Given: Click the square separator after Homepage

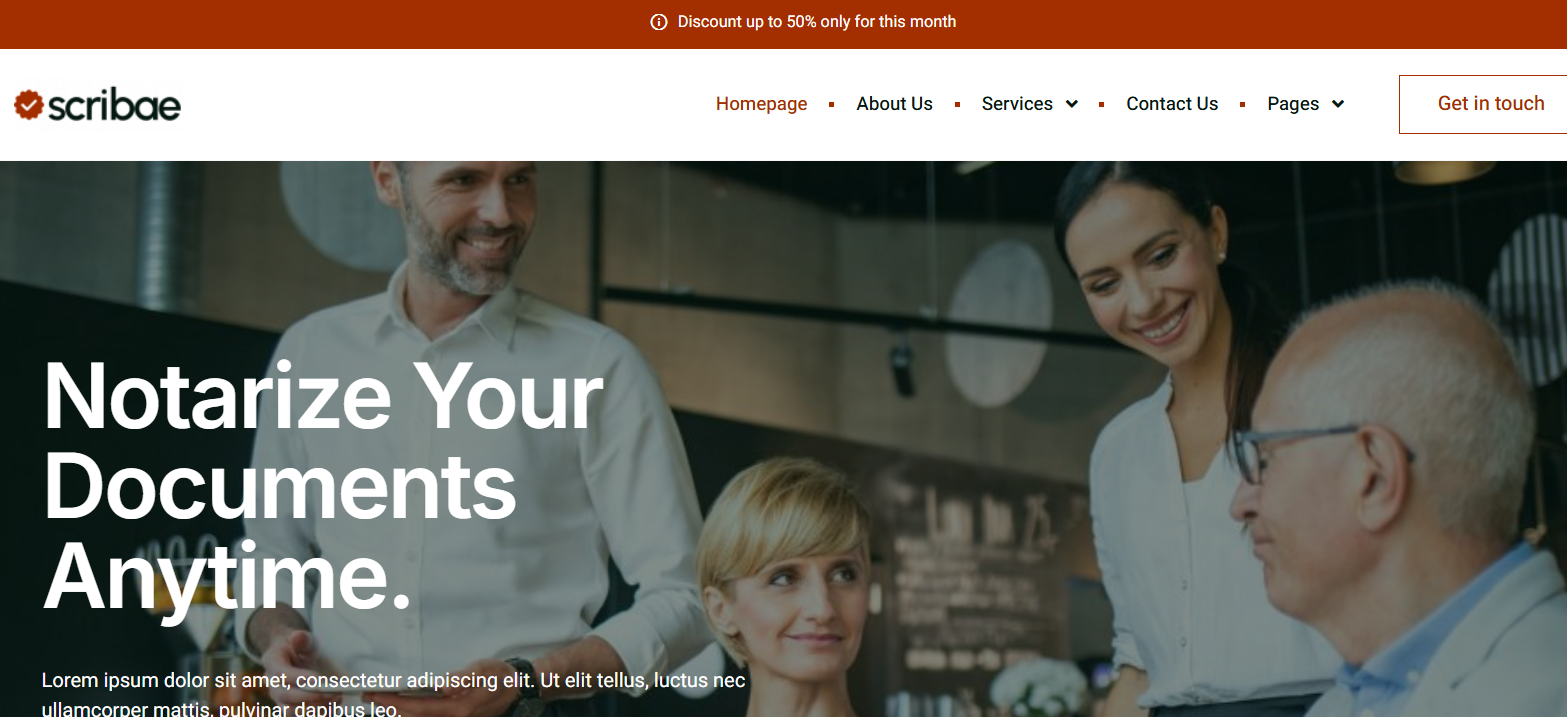Looking at the screenshot, I should [x=832, y=104].
